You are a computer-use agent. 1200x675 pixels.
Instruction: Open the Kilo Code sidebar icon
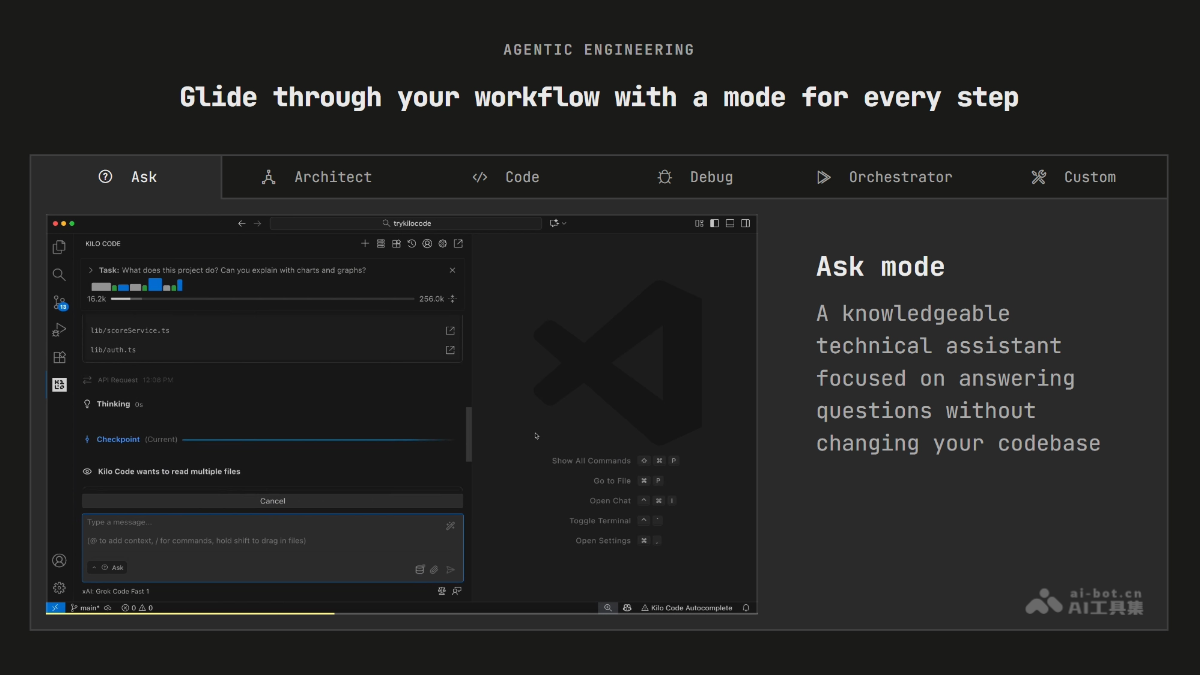[x=59, y=385]
